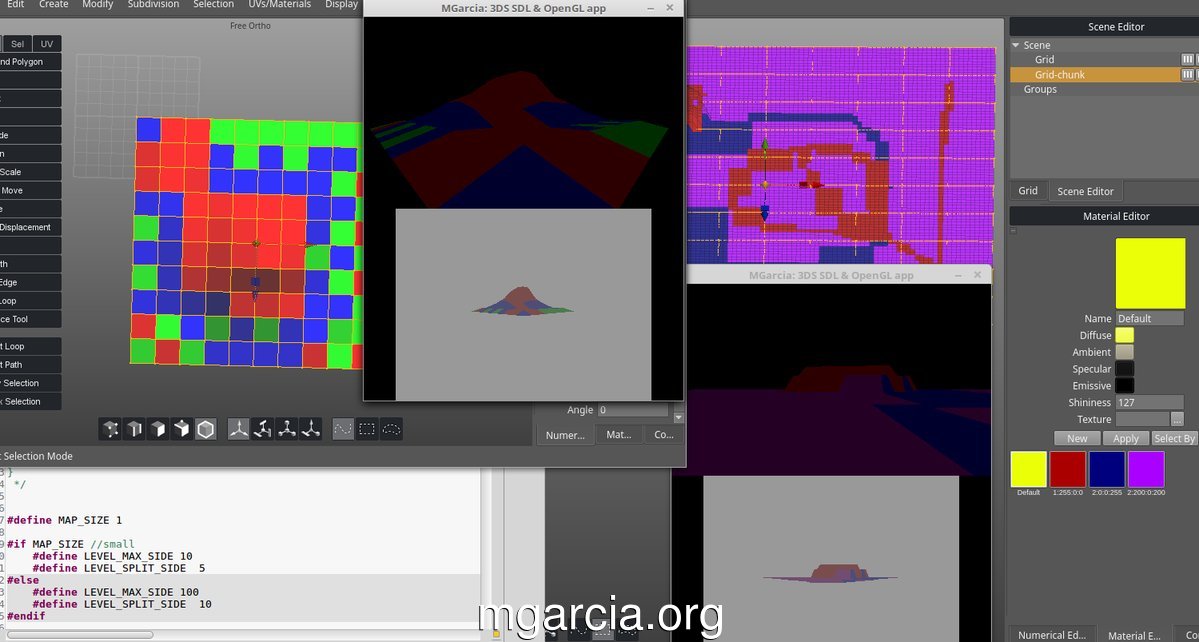Pick the fourth axis manipulator icon
The height and width of the screenshot is (642, 1199).
[x=310, y=430]
